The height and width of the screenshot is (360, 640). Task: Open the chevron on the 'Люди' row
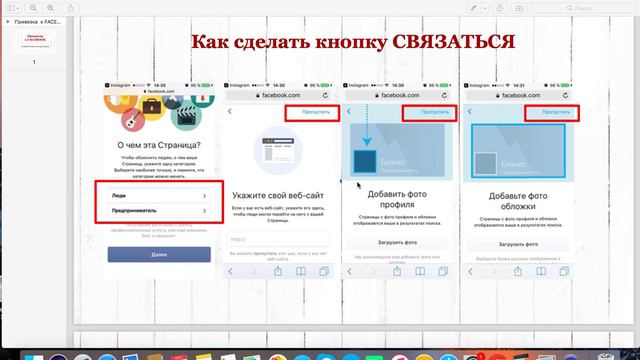pyautogui.click(x=204, y=196)
